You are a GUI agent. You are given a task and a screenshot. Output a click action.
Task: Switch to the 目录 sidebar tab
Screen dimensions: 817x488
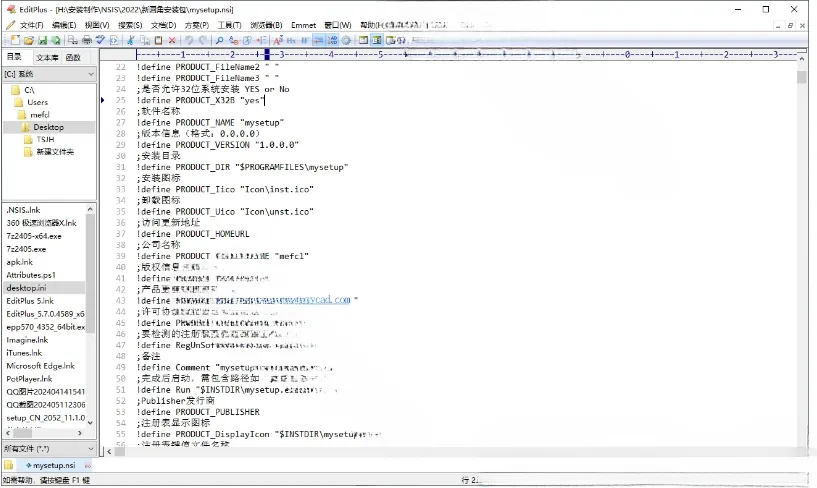click(15, 57)
